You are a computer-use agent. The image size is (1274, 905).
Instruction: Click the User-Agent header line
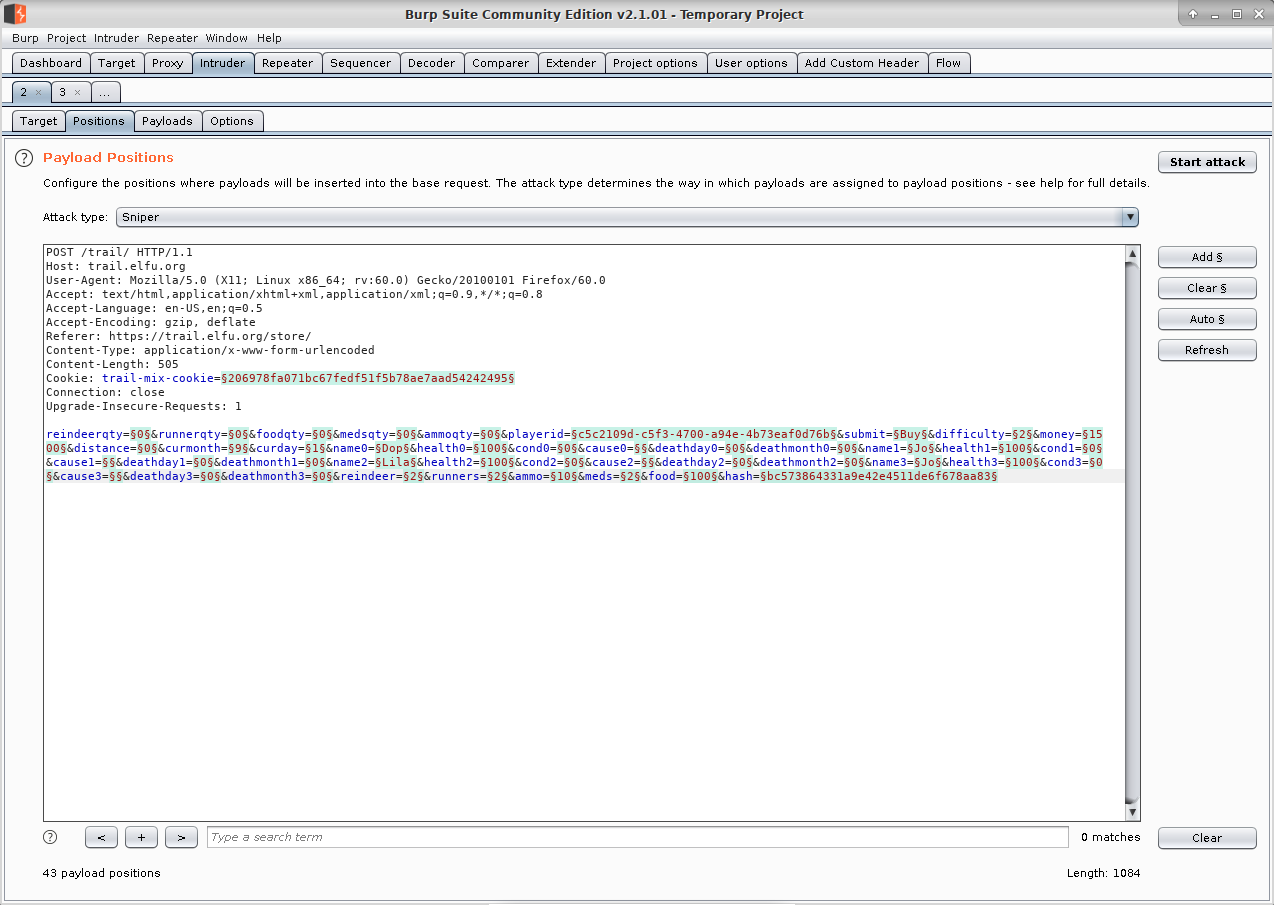(326, 280)
